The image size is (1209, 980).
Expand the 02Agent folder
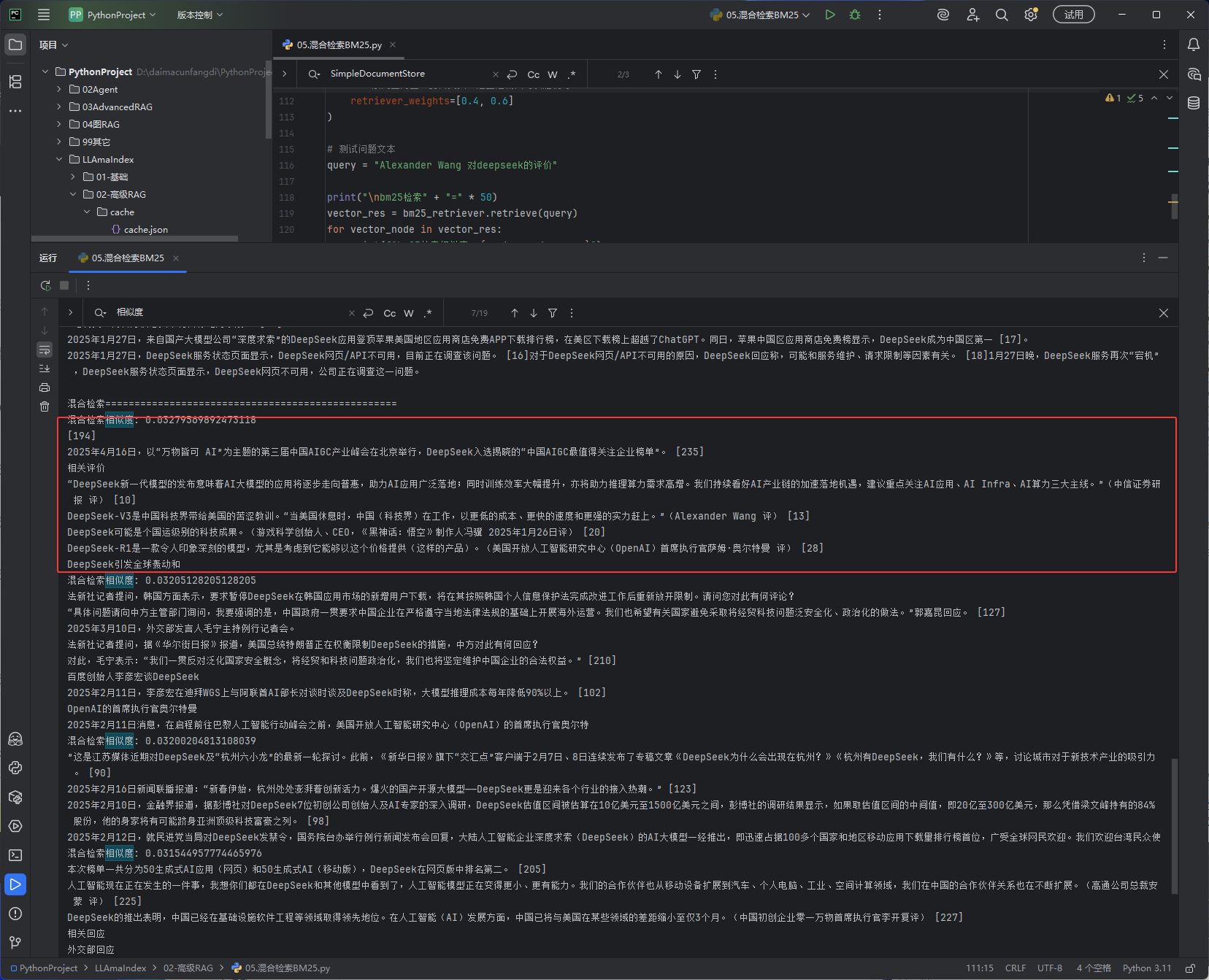59,89
